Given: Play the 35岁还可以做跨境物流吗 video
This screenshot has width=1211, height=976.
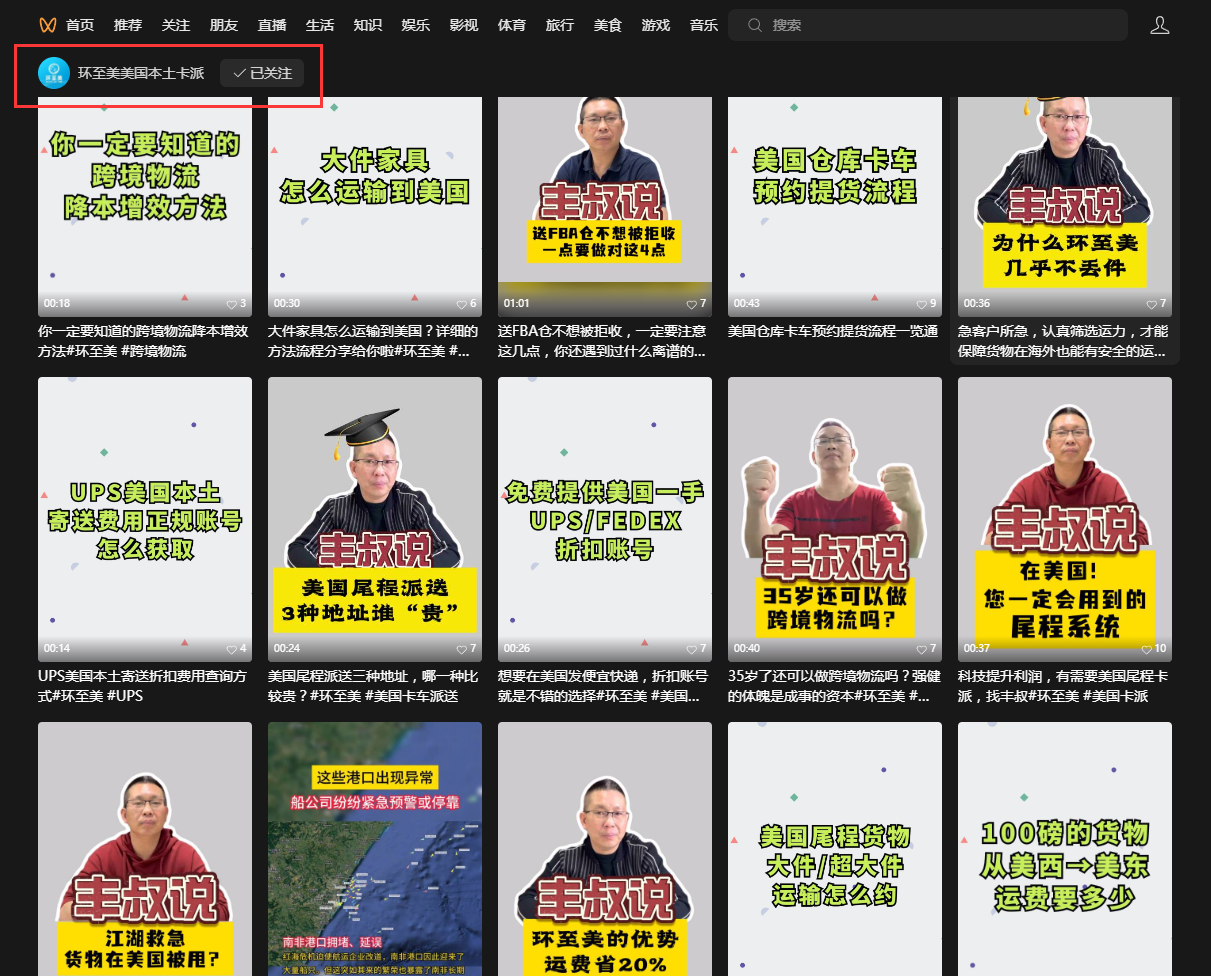Looking at the screenshot, I should click(835, 510).
